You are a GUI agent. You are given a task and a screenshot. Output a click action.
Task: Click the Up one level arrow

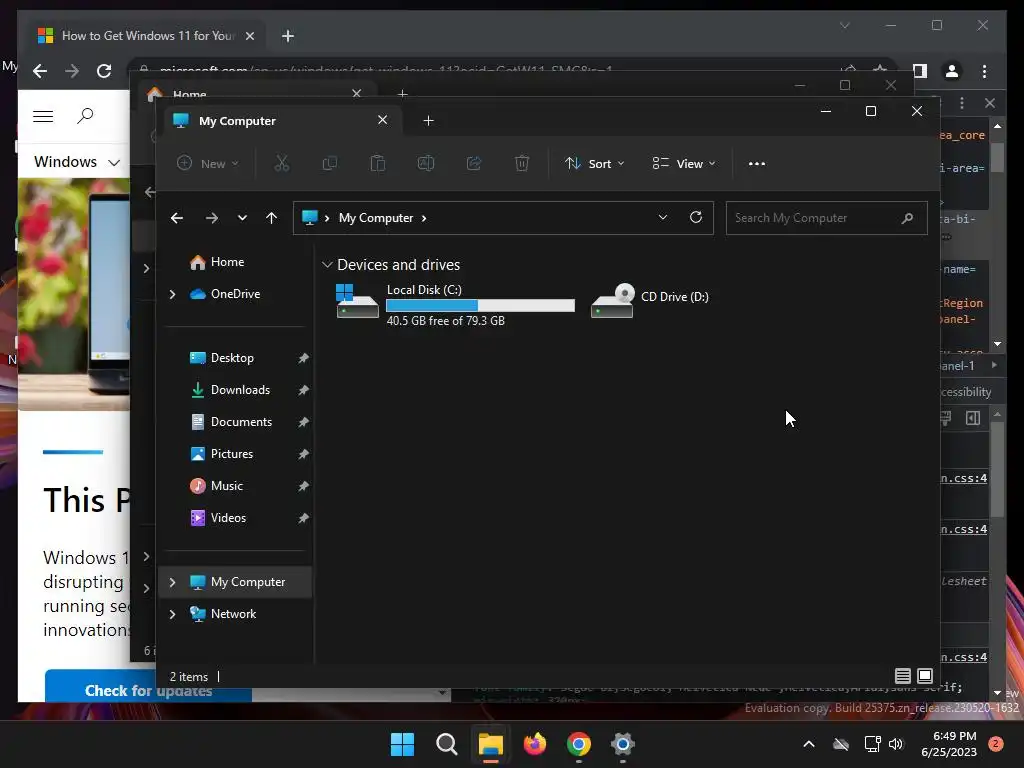coord(272,218)
